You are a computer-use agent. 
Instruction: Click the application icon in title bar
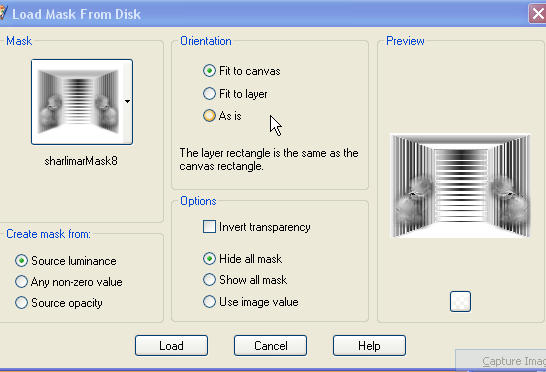coord(3,13)
